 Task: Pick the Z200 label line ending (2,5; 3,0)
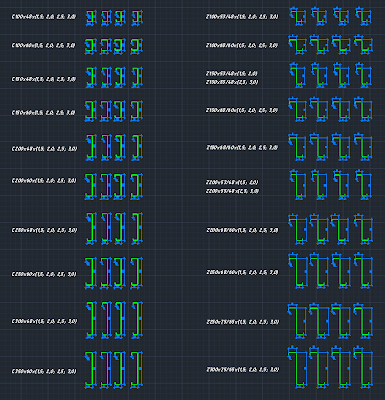(232, 191)
